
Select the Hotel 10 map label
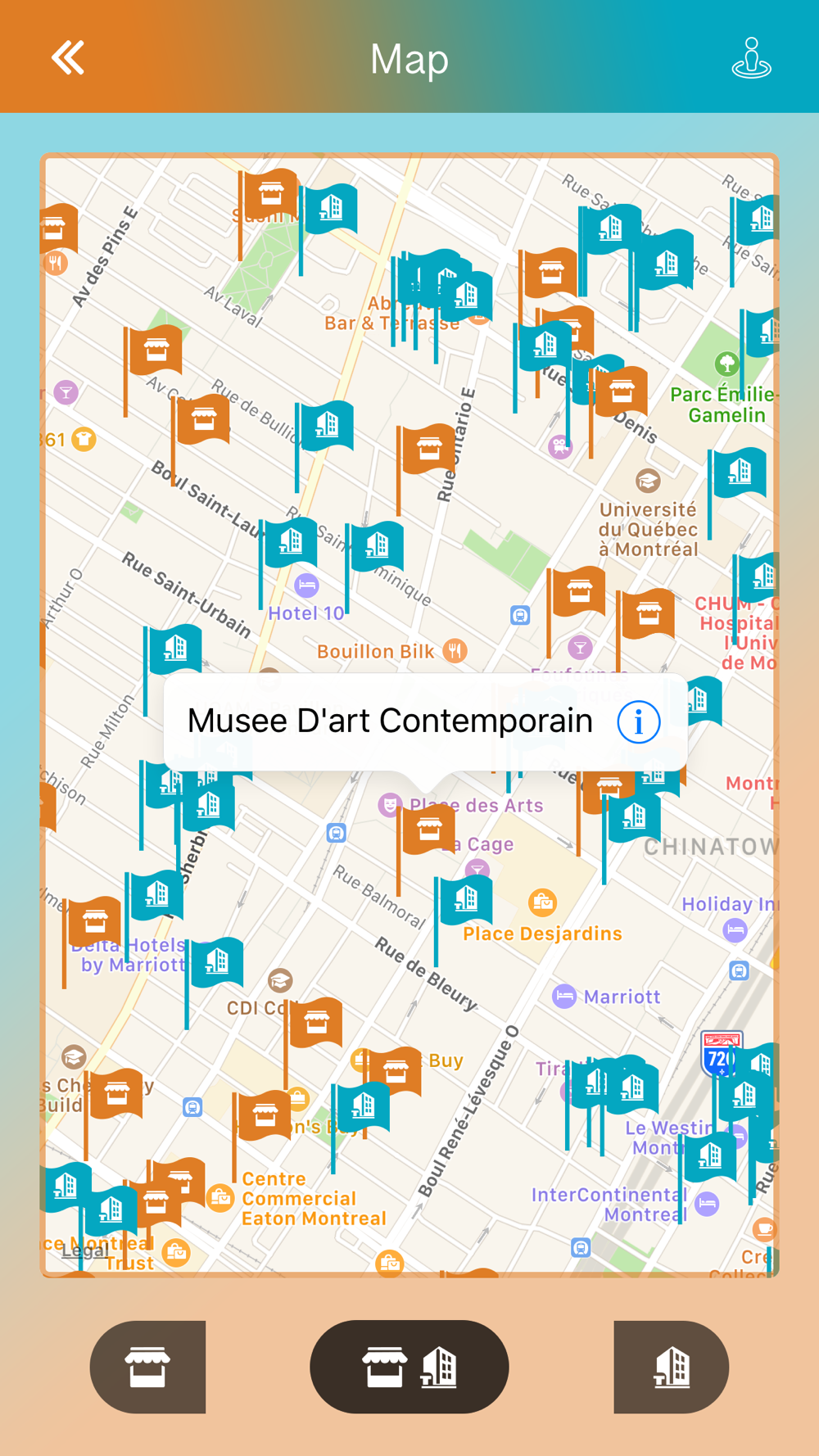306,613
